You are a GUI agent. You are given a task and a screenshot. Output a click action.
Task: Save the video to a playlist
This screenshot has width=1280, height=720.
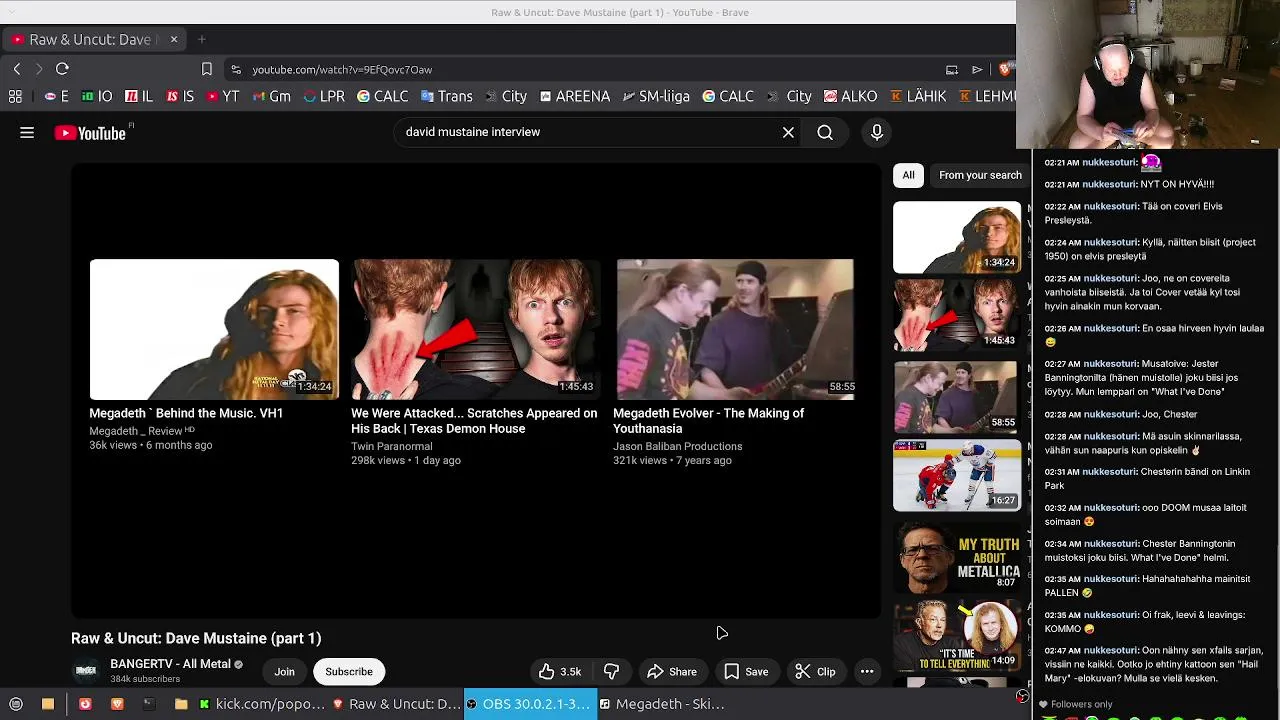[746, 672]
